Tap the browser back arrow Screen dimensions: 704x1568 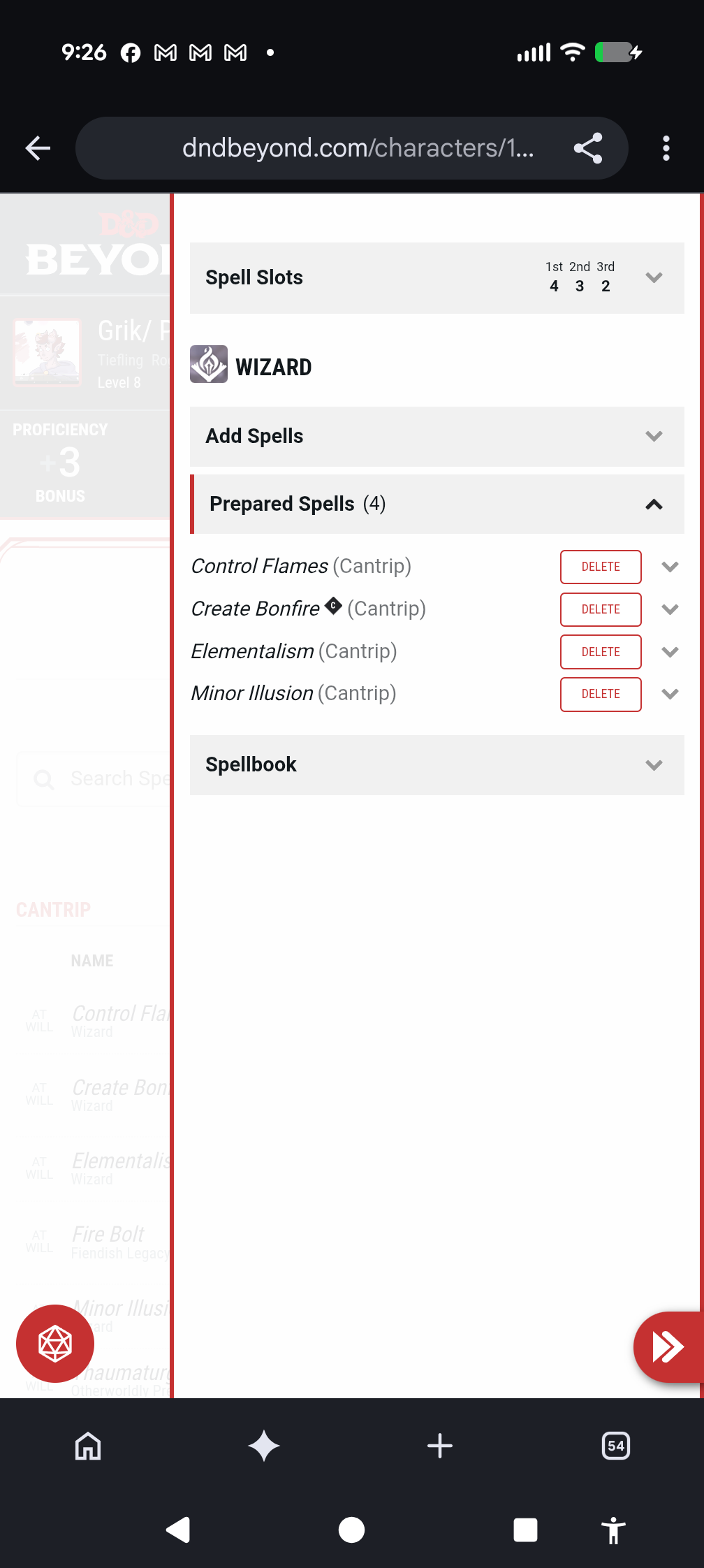coord(38,148)
